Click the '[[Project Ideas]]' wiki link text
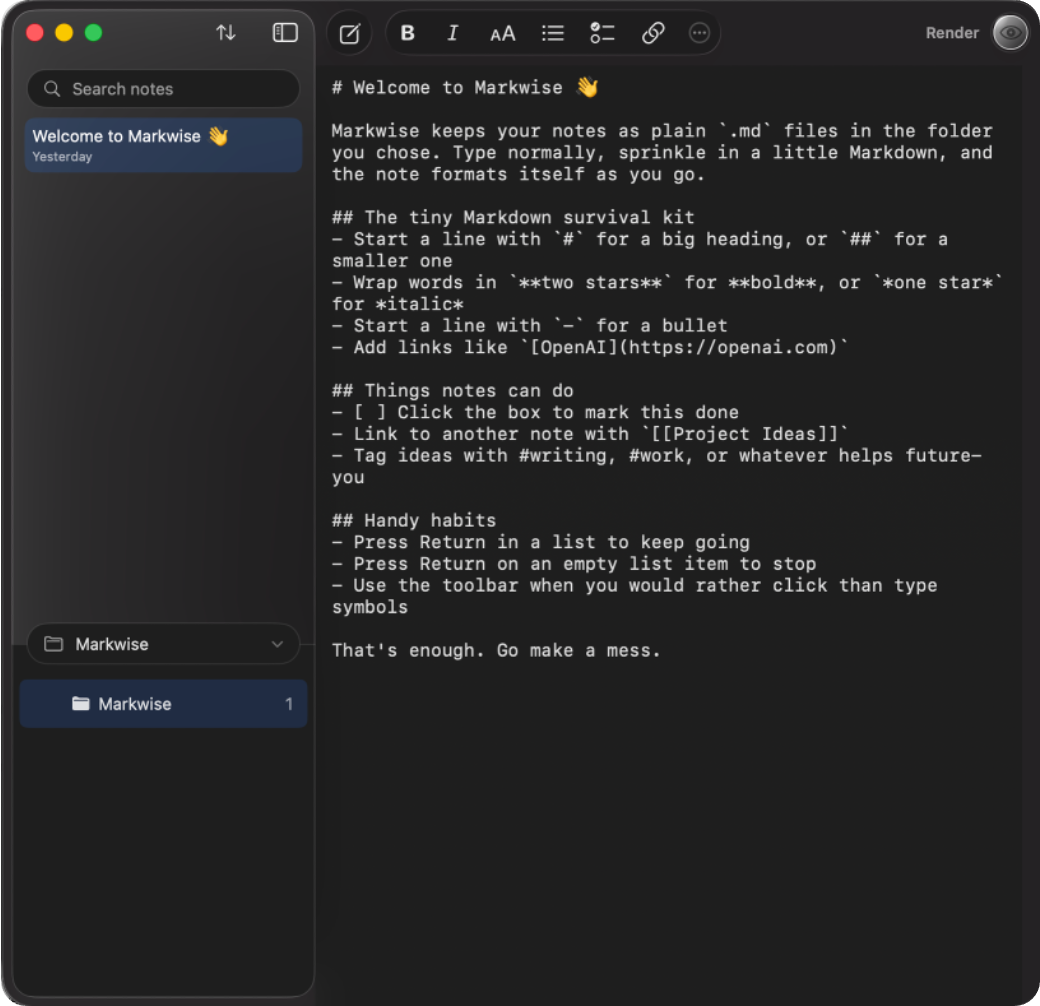1040x1006 pixels. point(745,434)
